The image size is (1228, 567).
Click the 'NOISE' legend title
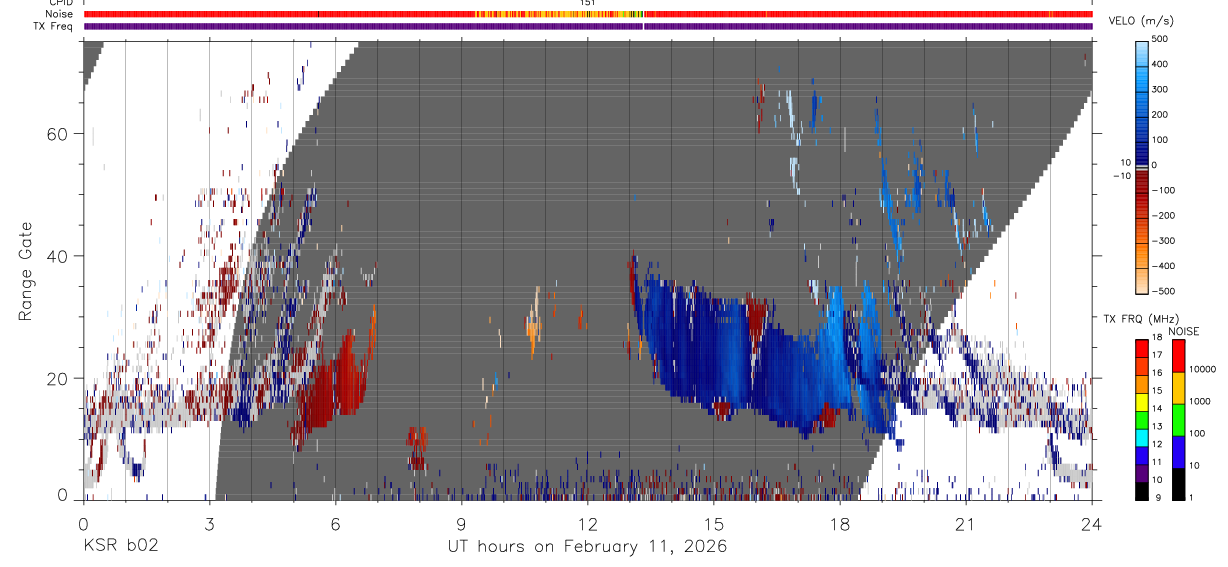[x=1184, y=331]
